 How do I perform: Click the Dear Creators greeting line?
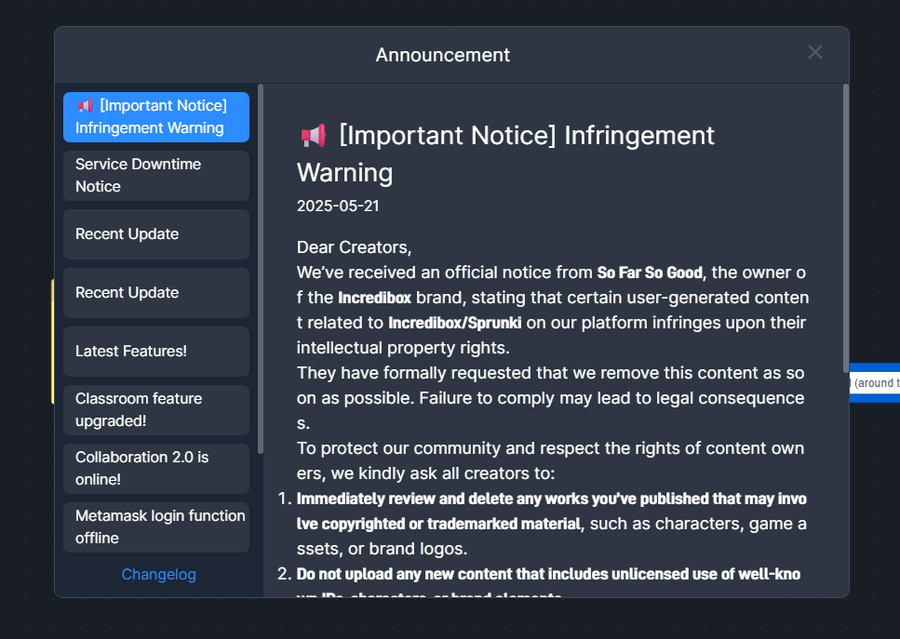point(354,247)
